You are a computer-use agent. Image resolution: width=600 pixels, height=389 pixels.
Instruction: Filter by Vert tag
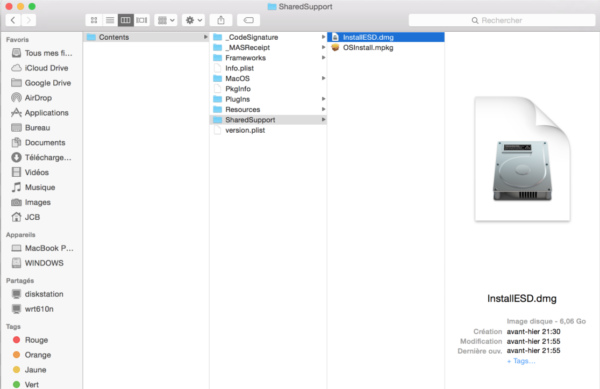[x=42, y=384]
